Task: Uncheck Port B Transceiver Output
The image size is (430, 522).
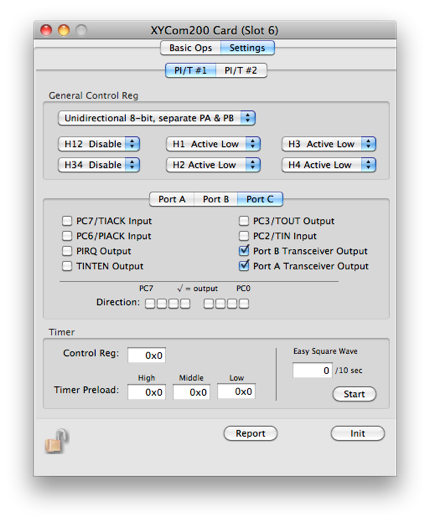Action: point(244,251)
